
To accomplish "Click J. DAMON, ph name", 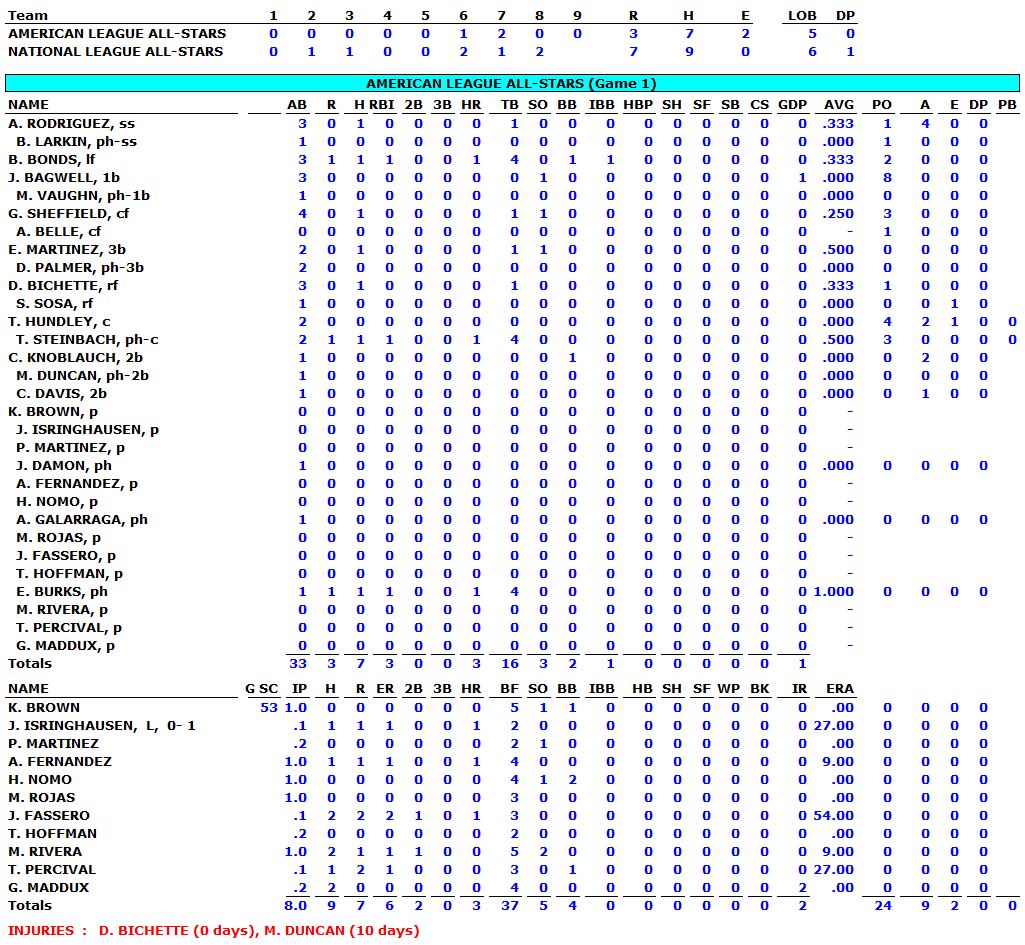I will (63, 465).
